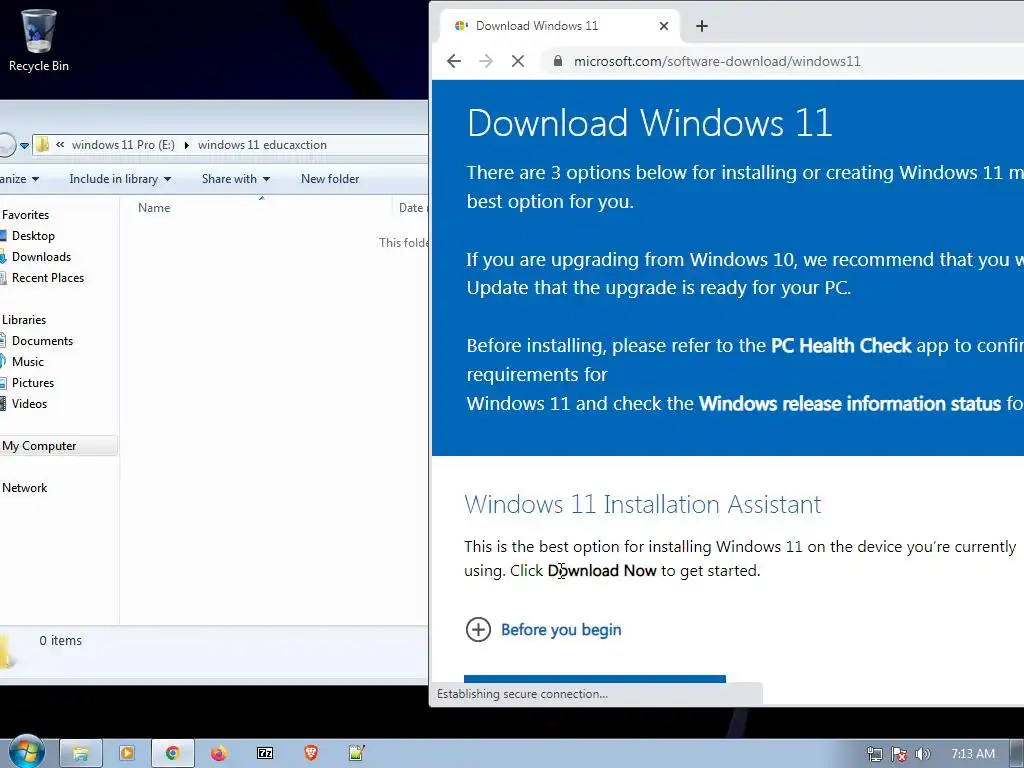Open the Organize menu in Explorer
The width and height of the screenshot is (1024, 768).
point(20,179)
